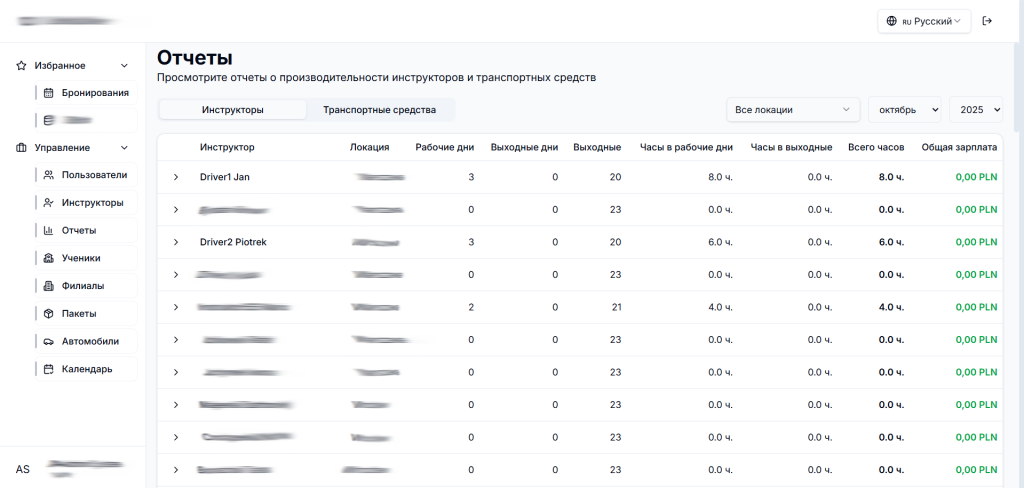Viewport: 1024px width, 488px height.
Task: Click the car icon beside Автомобили
Action: (x=48, y=341)
